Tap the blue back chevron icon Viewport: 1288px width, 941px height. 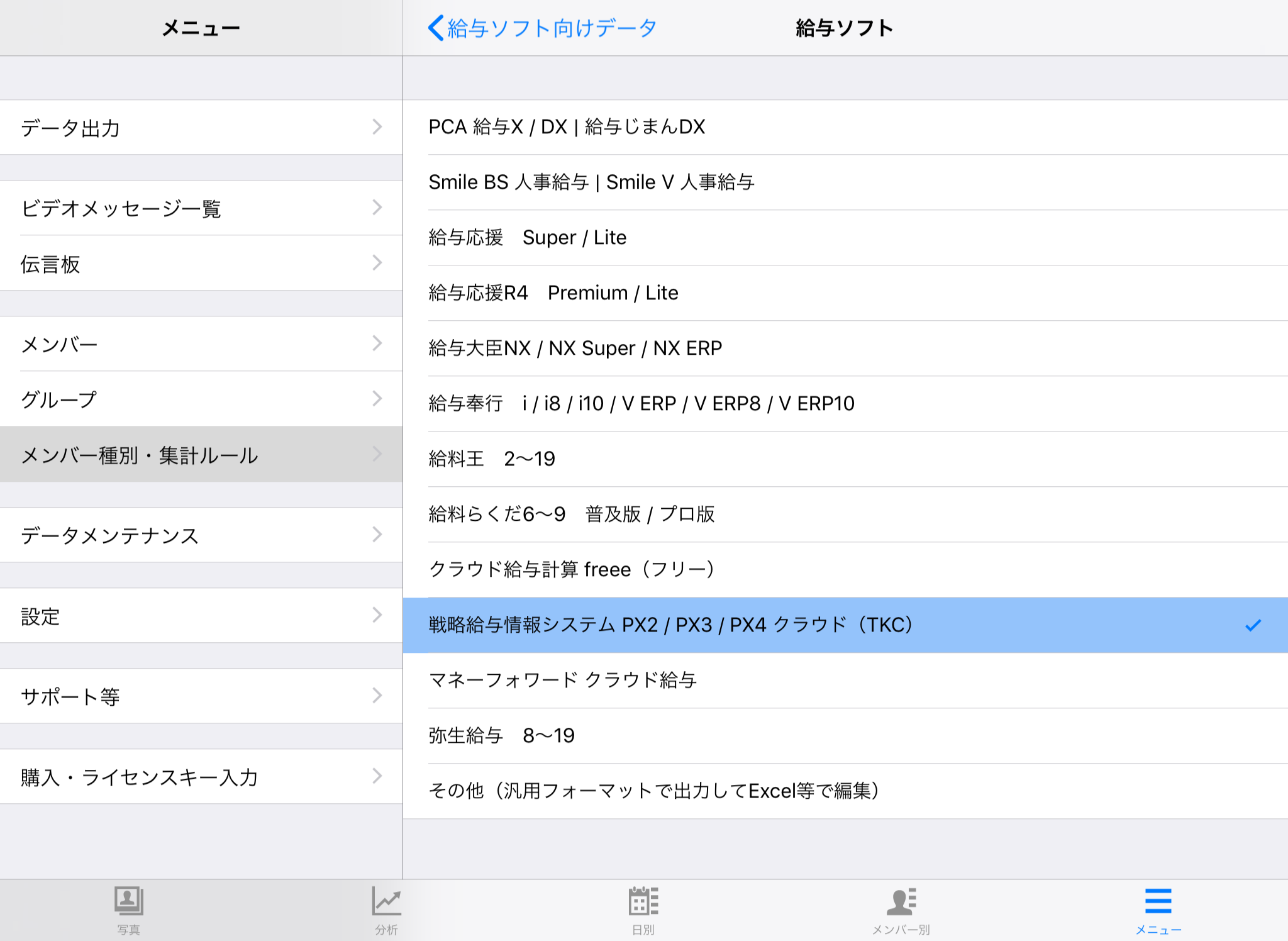tap(436, 28)
